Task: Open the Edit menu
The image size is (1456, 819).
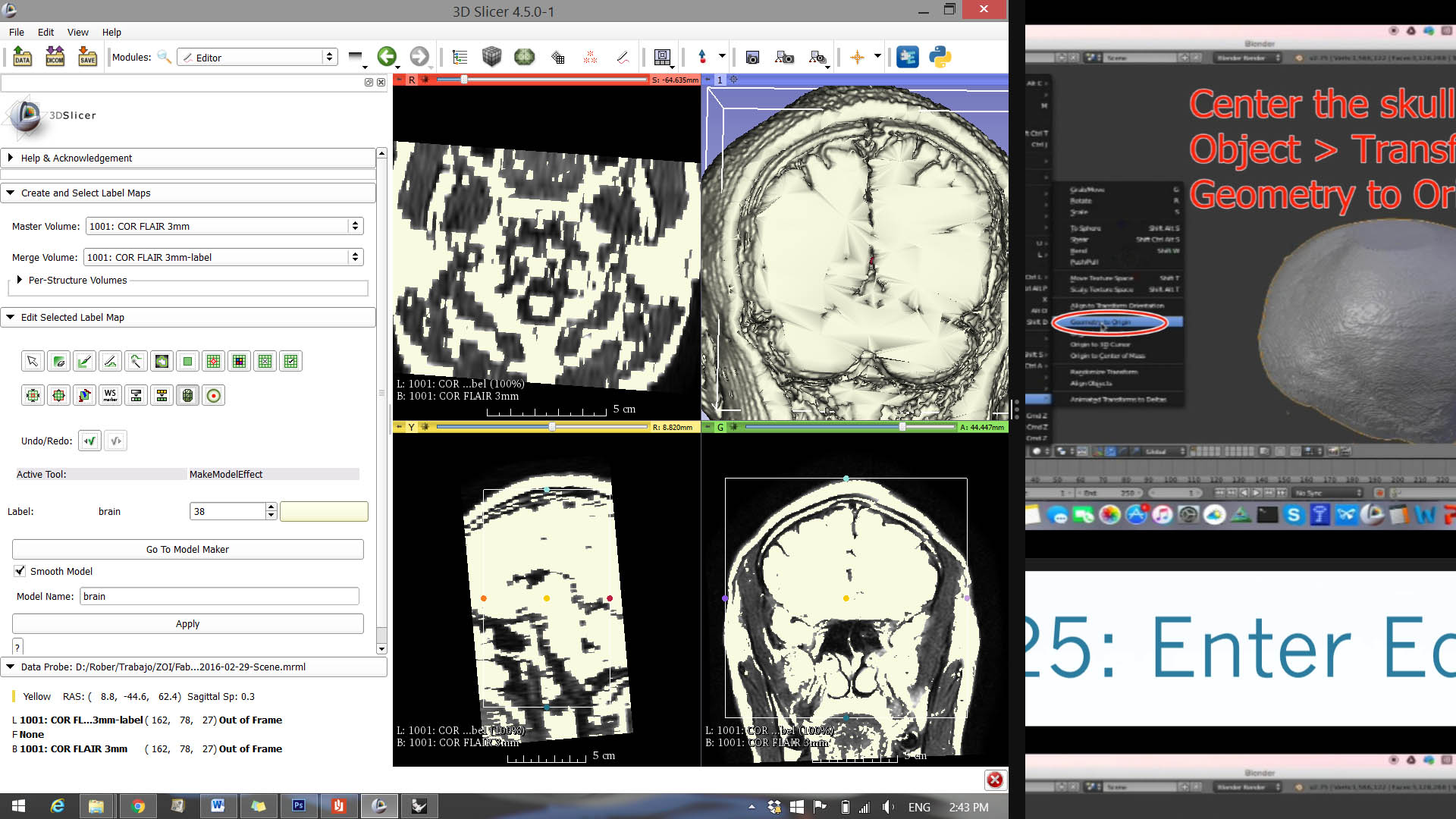Action: (45, 32)
